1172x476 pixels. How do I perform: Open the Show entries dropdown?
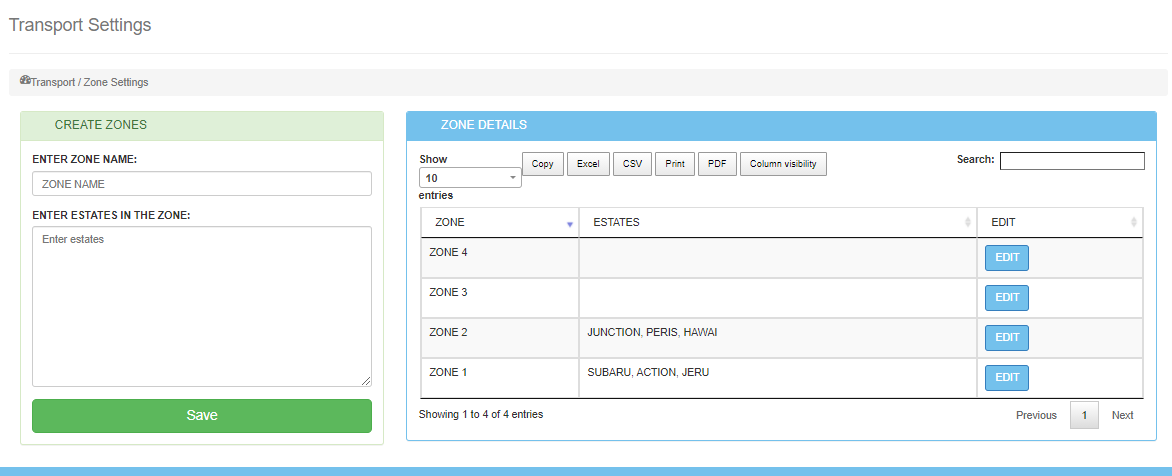pyautogui.click(x=470, y=178)
